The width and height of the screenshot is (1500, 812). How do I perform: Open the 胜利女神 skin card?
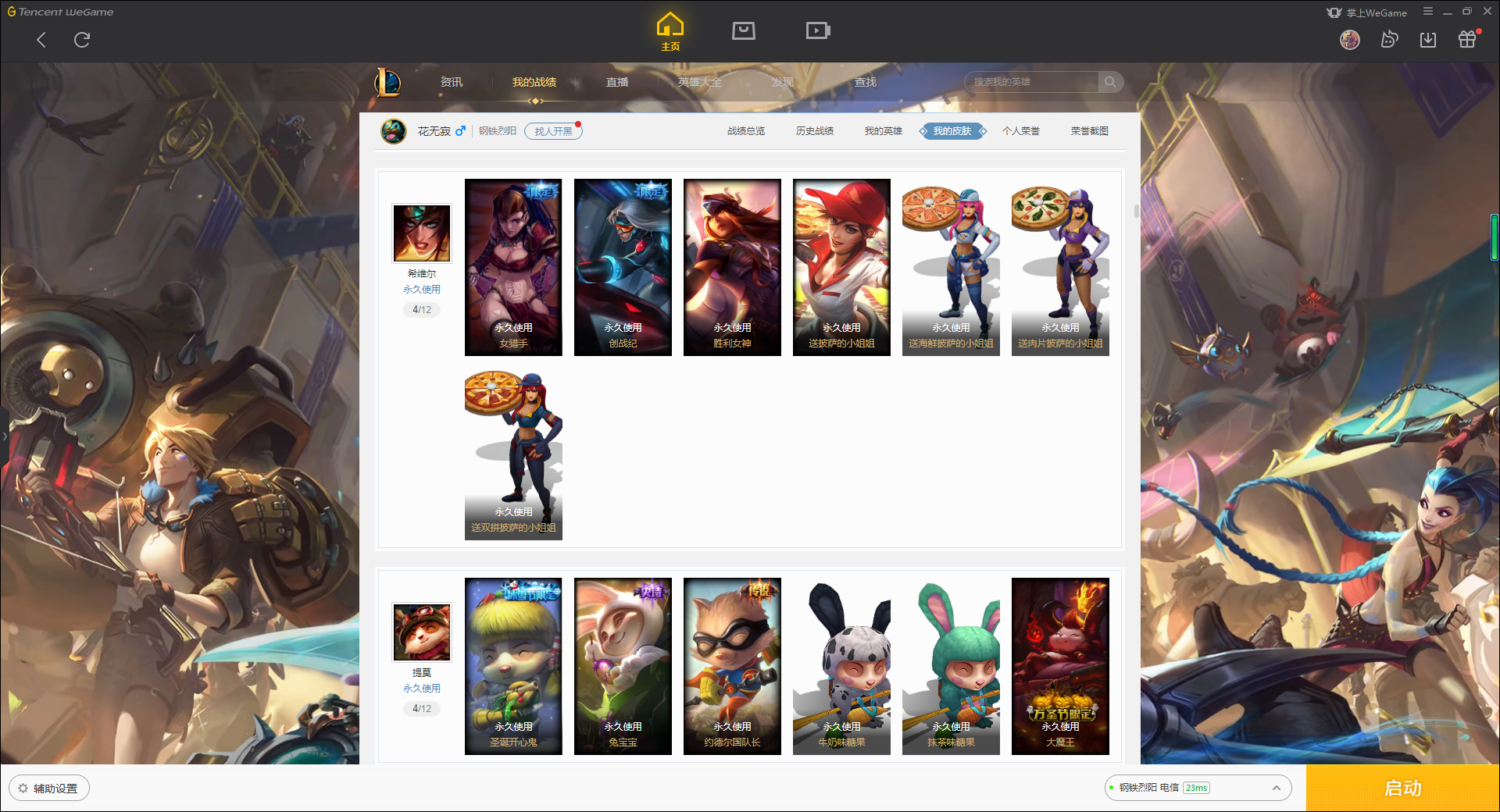(x=732, y=267)
